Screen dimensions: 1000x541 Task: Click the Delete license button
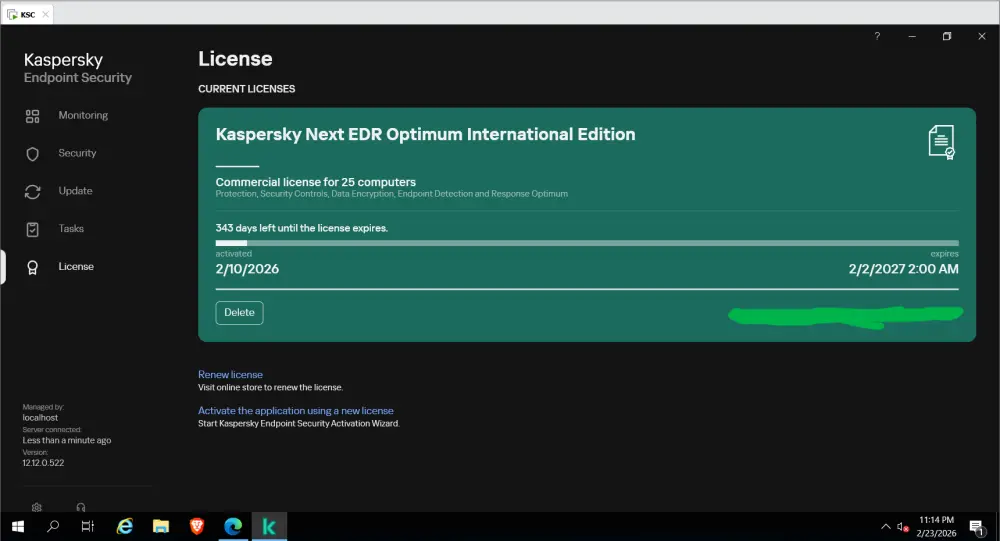(239, 313)
